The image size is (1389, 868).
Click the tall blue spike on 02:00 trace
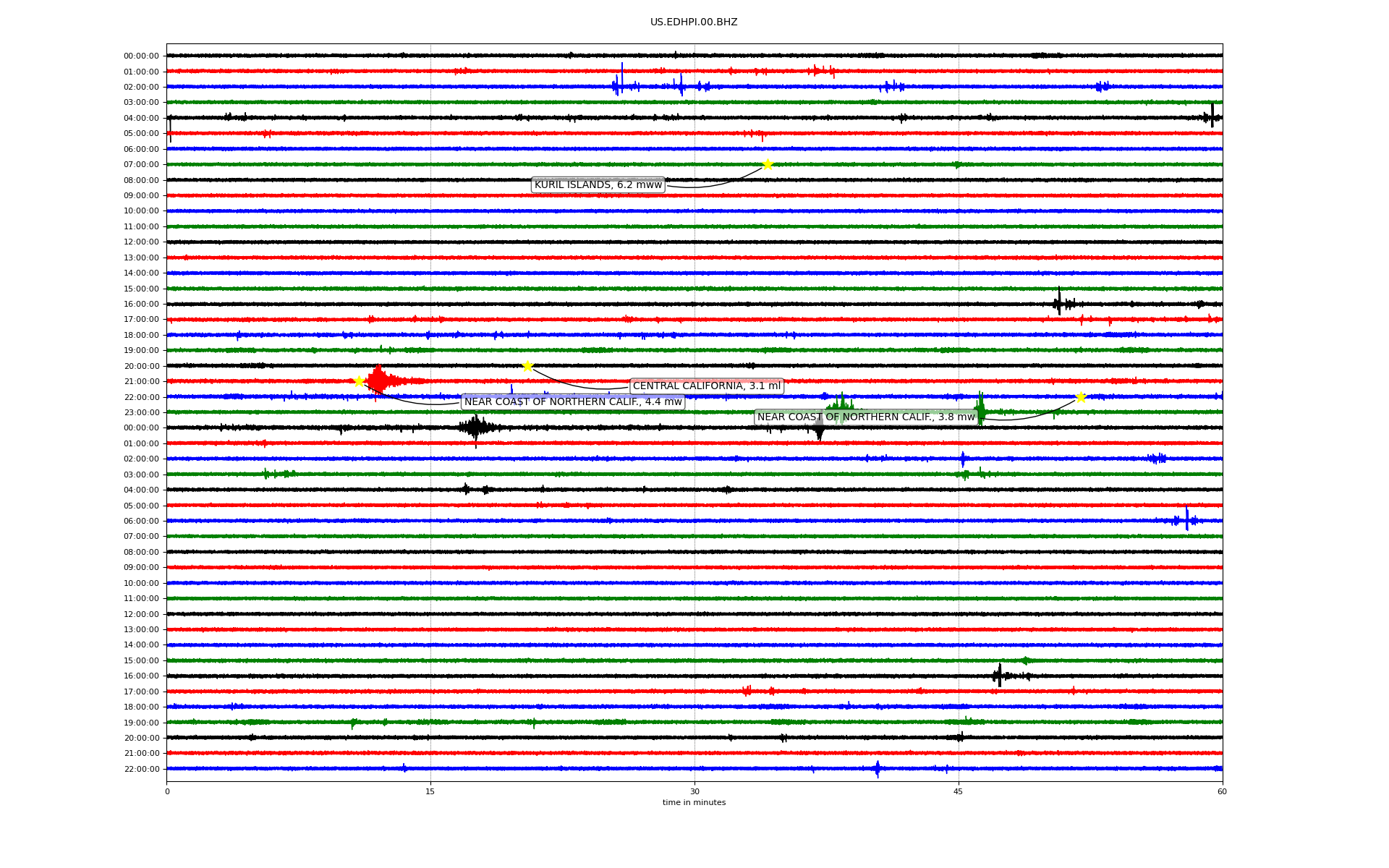tap(621, 80)
